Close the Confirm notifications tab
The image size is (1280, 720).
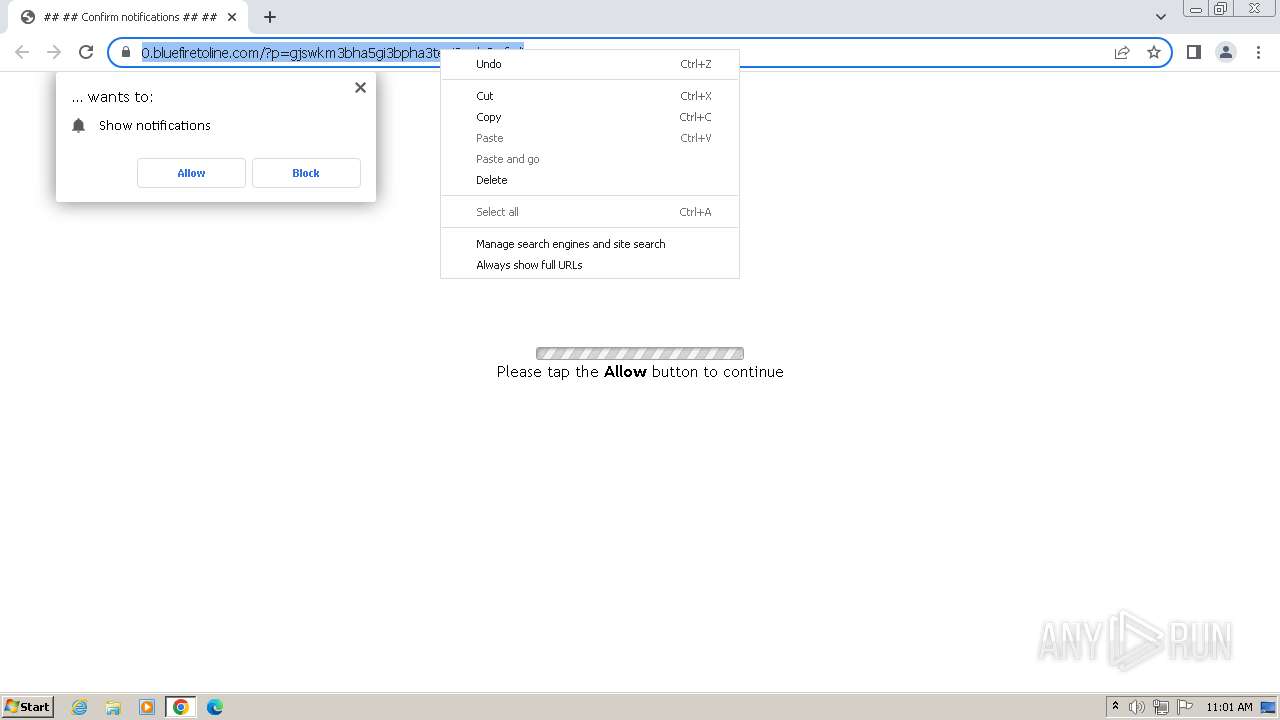tap(233, 17)
